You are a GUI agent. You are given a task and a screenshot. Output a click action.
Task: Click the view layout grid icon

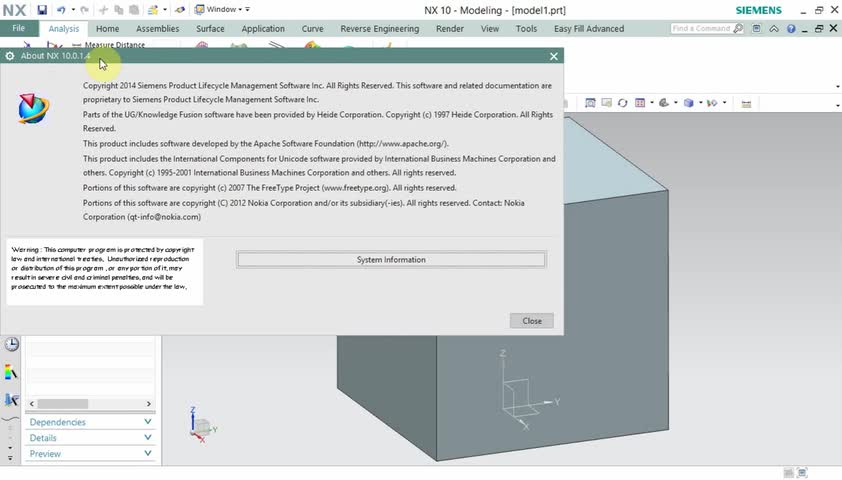click(x=640, y=103)
